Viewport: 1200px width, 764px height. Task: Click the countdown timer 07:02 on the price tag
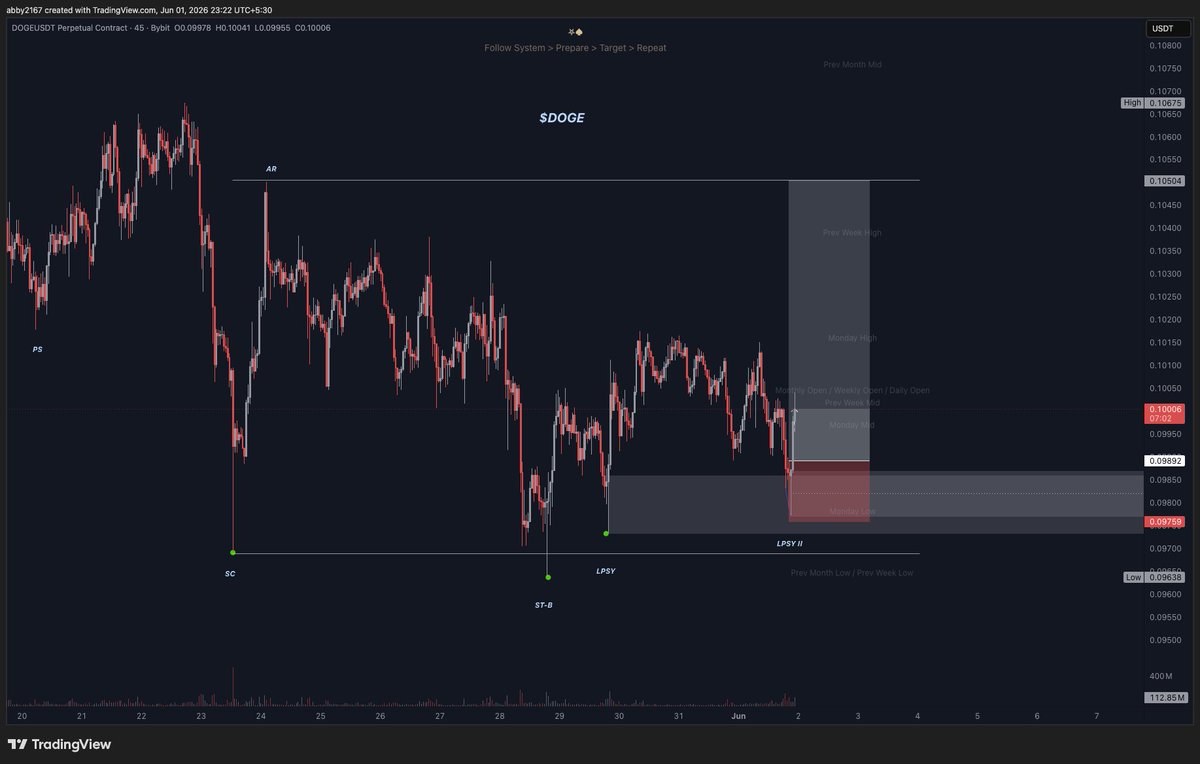(x=1162, y=419)
